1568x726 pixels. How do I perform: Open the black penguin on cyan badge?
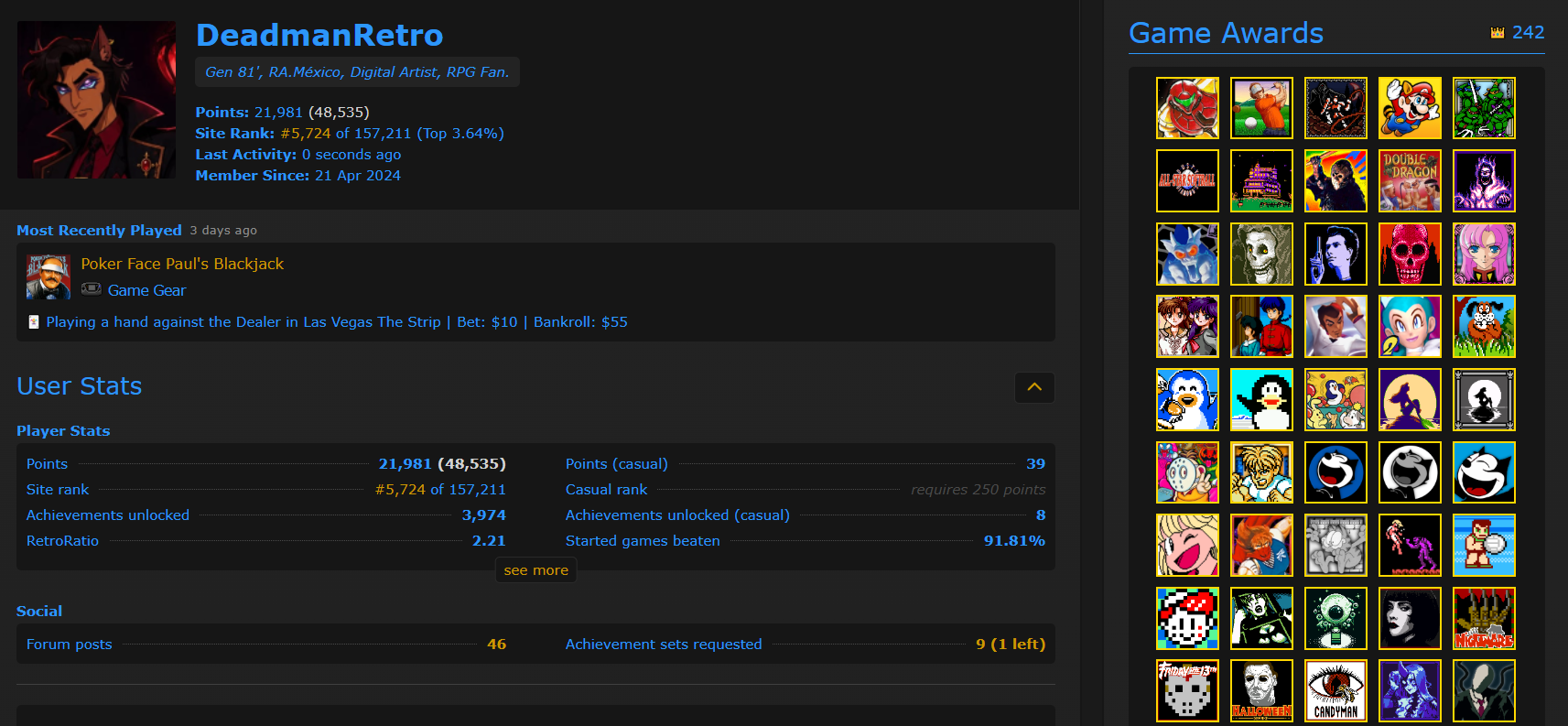[x=1261, y=399]
